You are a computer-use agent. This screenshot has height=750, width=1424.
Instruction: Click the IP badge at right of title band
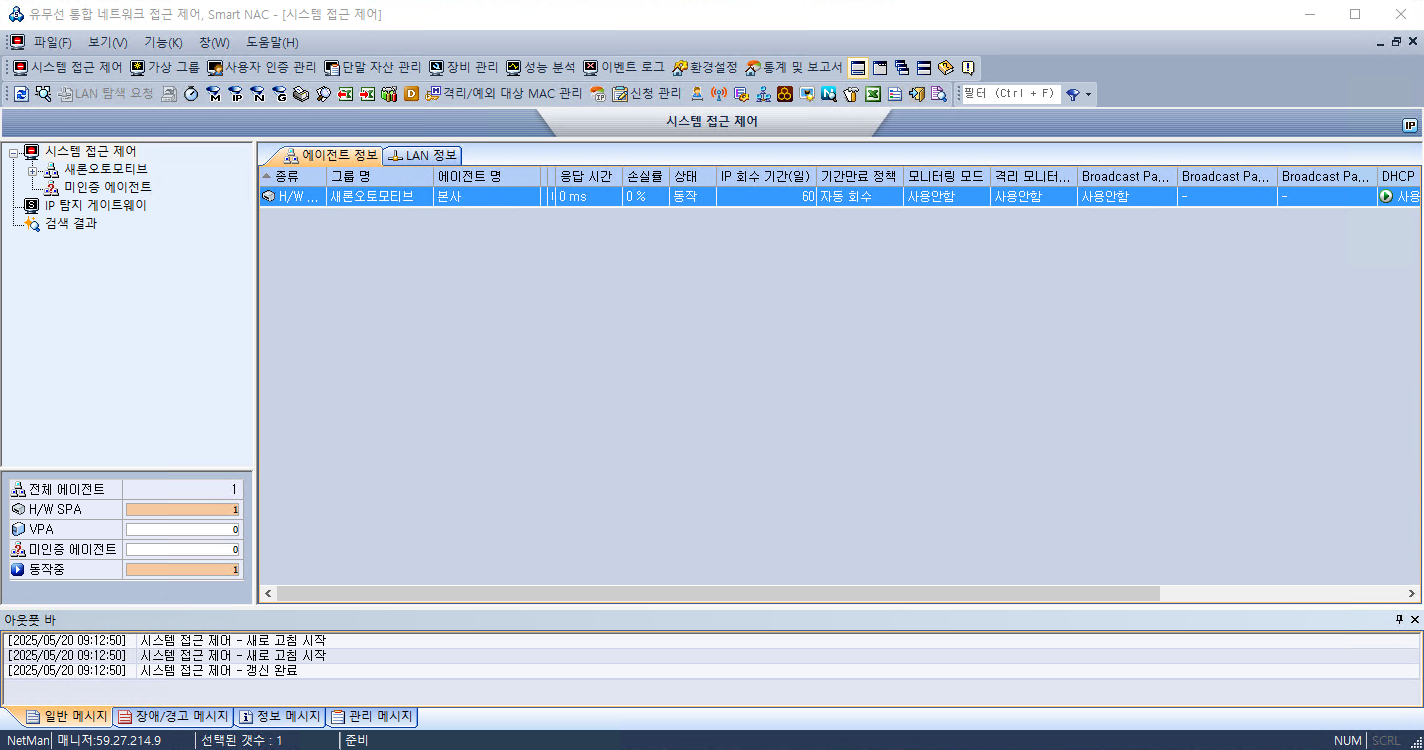point(1410,125)
